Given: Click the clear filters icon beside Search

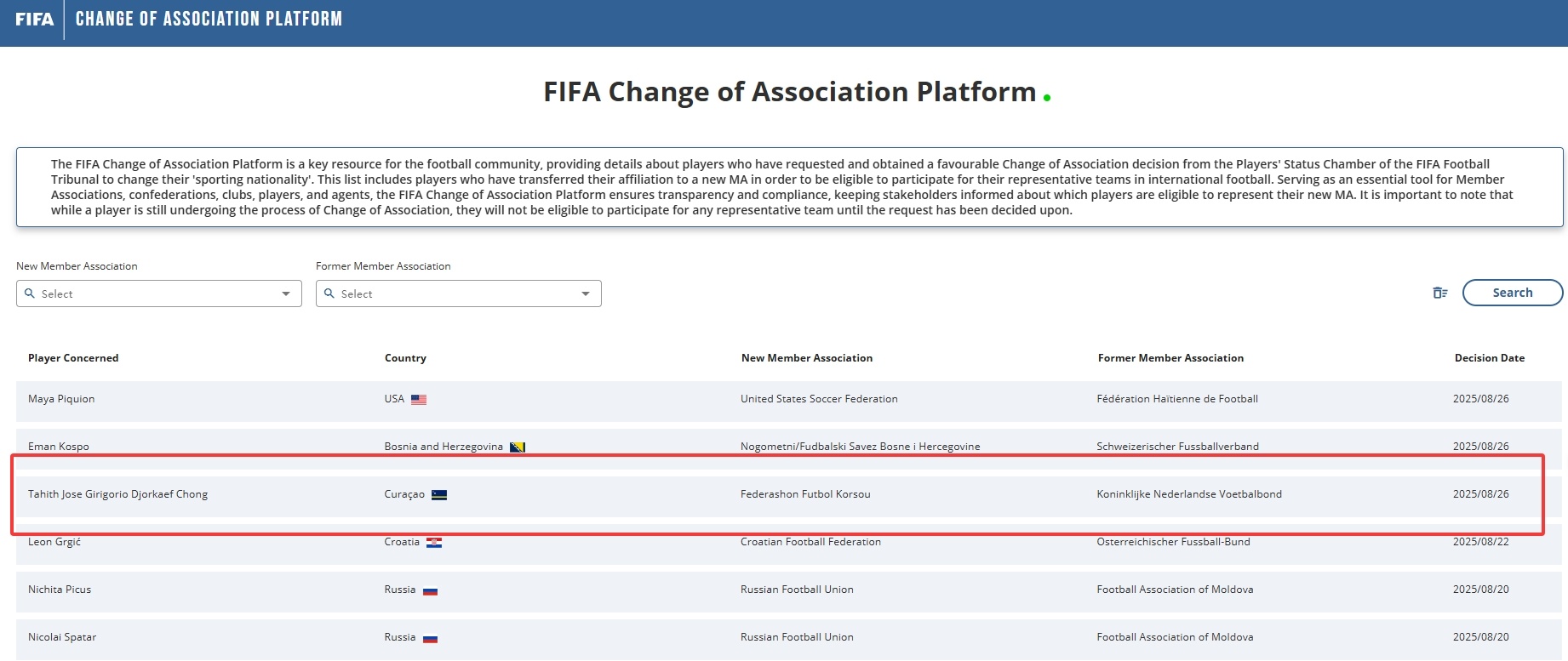Looking at the screenshot, I should (x=1439, y=293).
